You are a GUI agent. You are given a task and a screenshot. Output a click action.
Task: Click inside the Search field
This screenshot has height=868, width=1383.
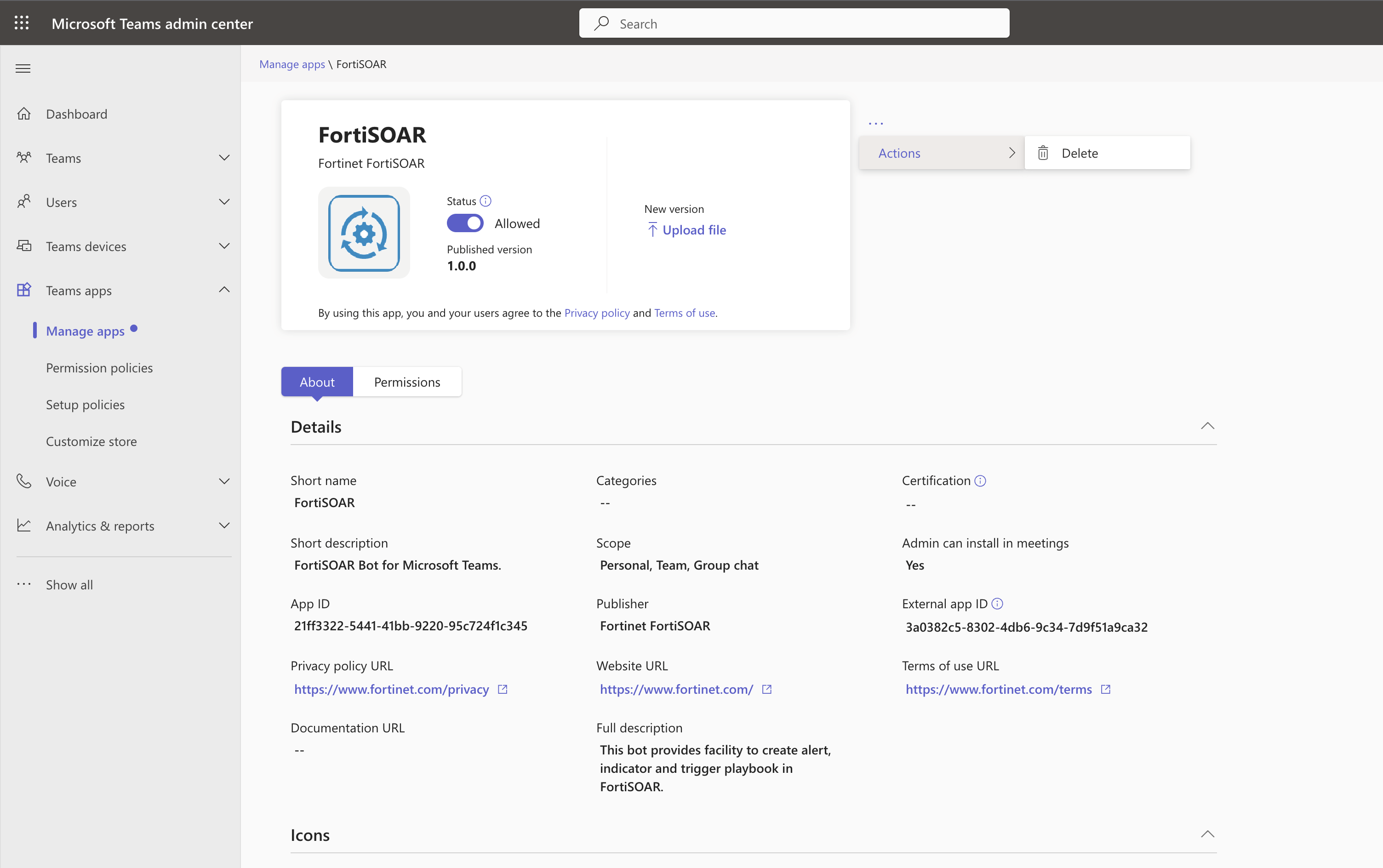[792, 23]
